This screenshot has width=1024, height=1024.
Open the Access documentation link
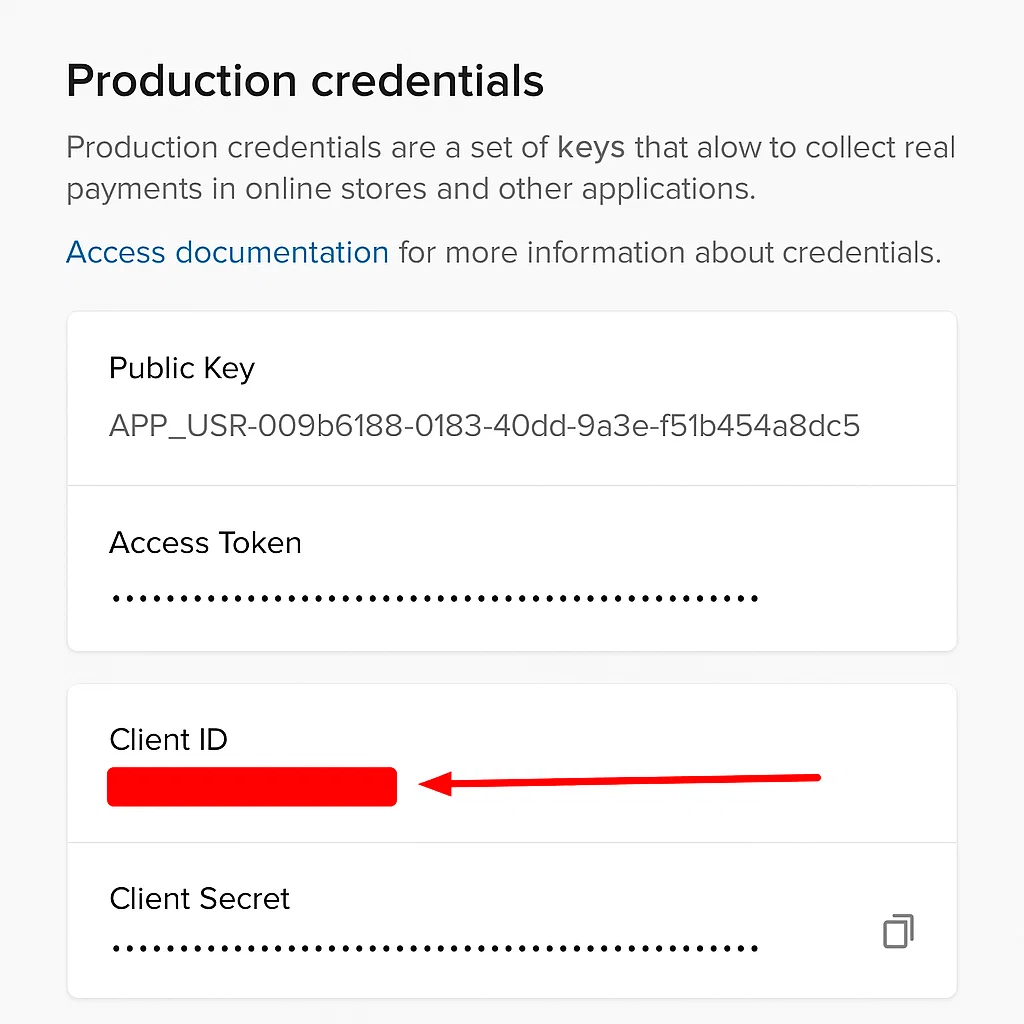[x=227, y=253]
